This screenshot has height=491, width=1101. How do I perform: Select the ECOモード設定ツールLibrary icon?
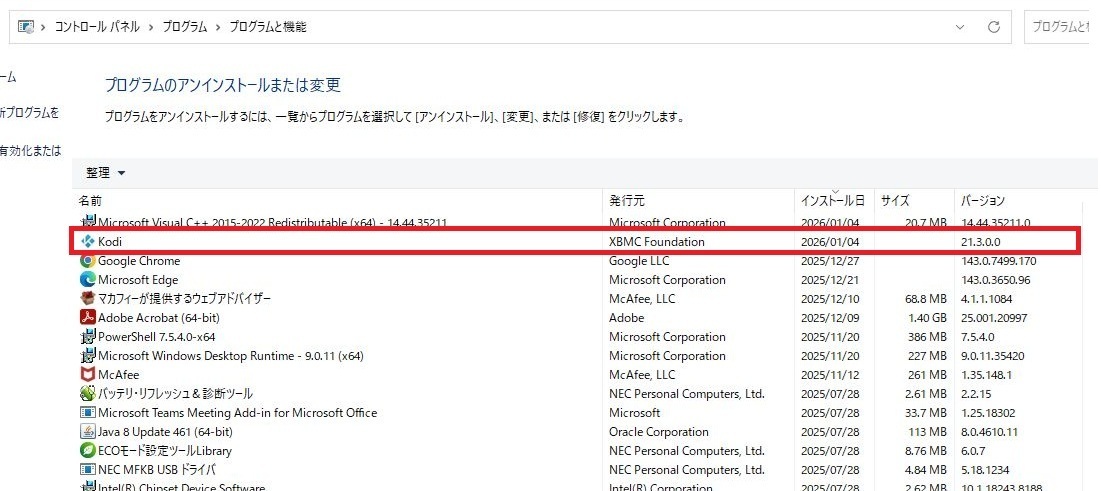coord(88,451)
